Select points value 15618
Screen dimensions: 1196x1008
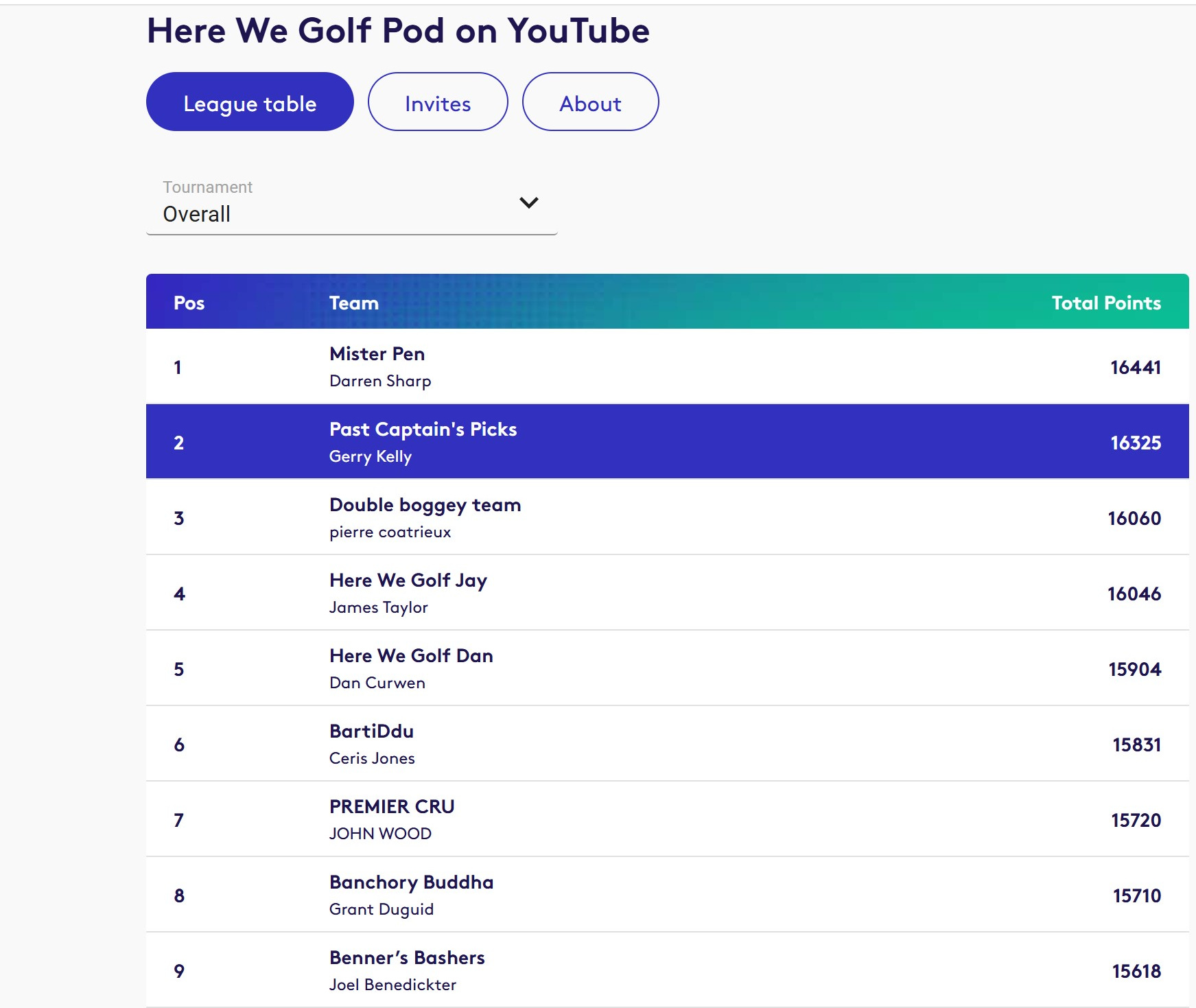(x=1136, y=971)
